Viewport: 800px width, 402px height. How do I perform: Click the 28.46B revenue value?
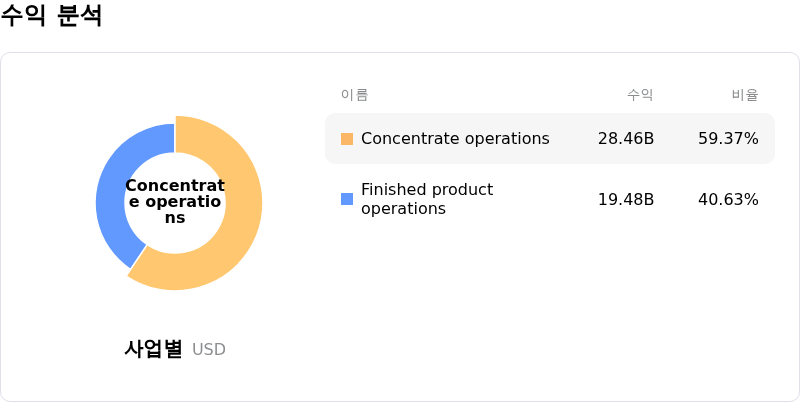point(626,139)
